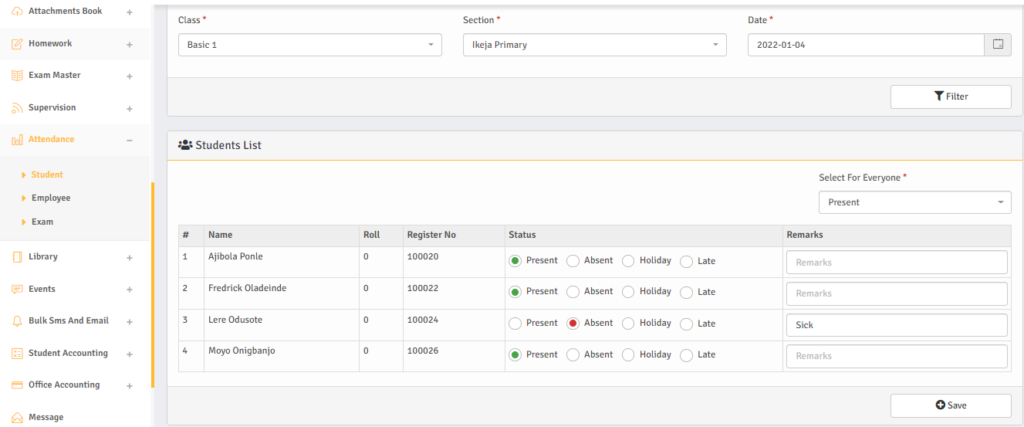Click the Filter button
1024x427 pixels.
pyautogui.click(x=950, y=96)
